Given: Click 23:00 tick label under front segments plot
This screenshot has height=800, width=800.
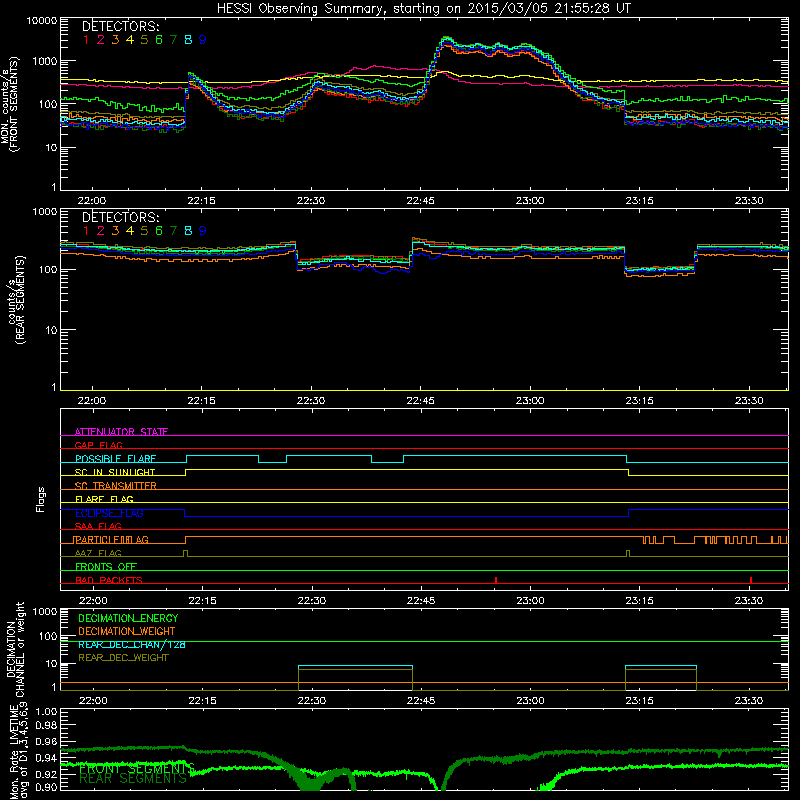Looking at the screenshot, I should (530, 201).
